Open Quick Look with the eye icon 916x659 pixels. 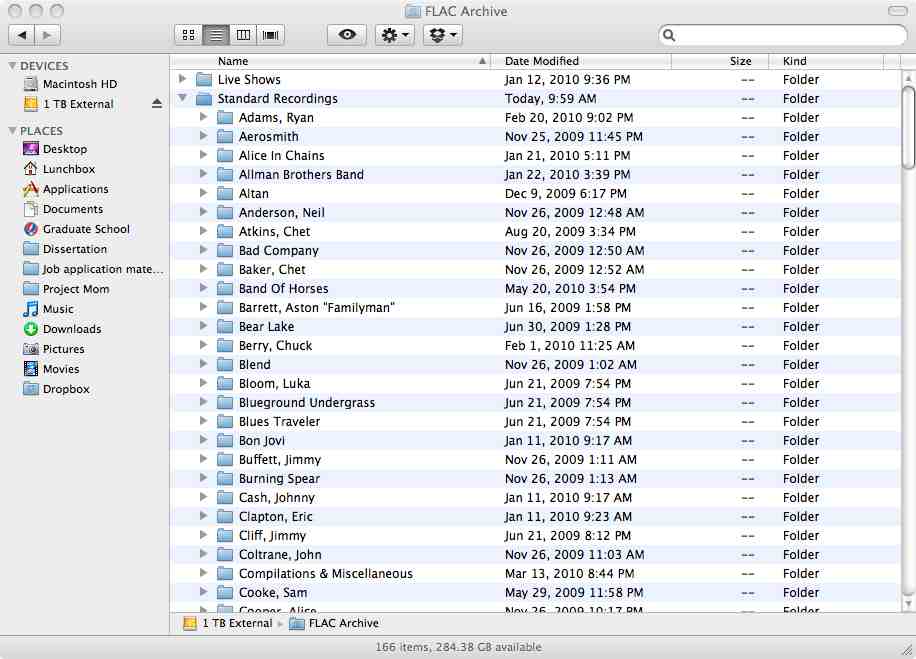pyautogui.click(x=346, y=34)
